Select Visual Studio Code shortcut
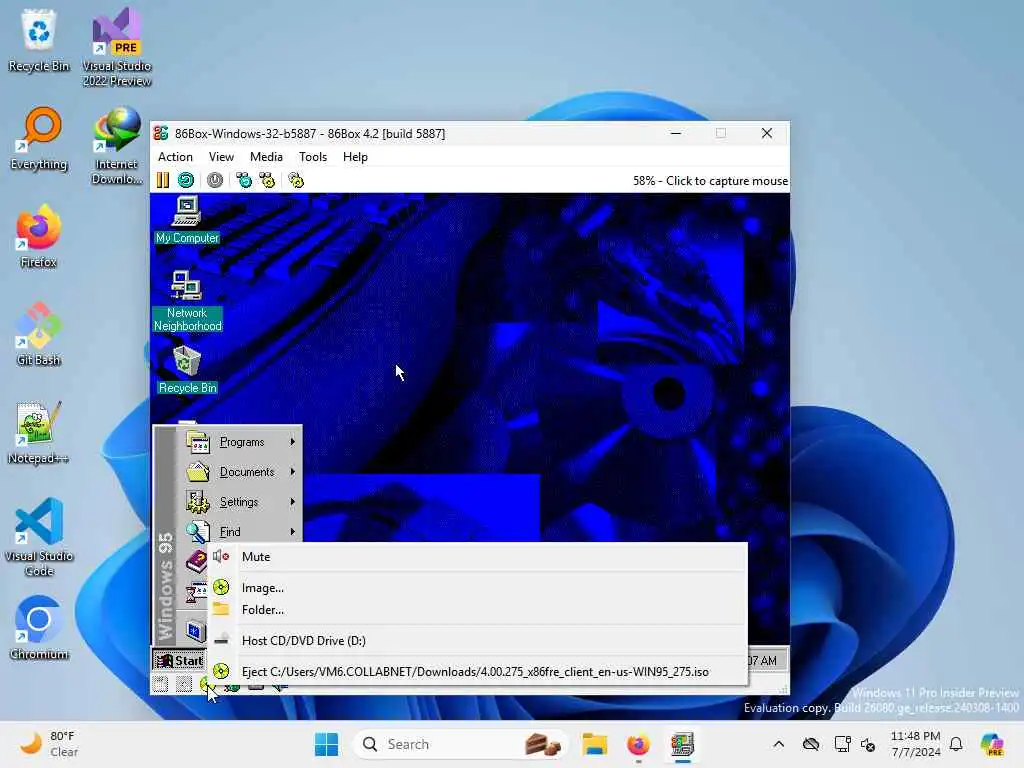 pyautogui.click(x=39, y=537)
